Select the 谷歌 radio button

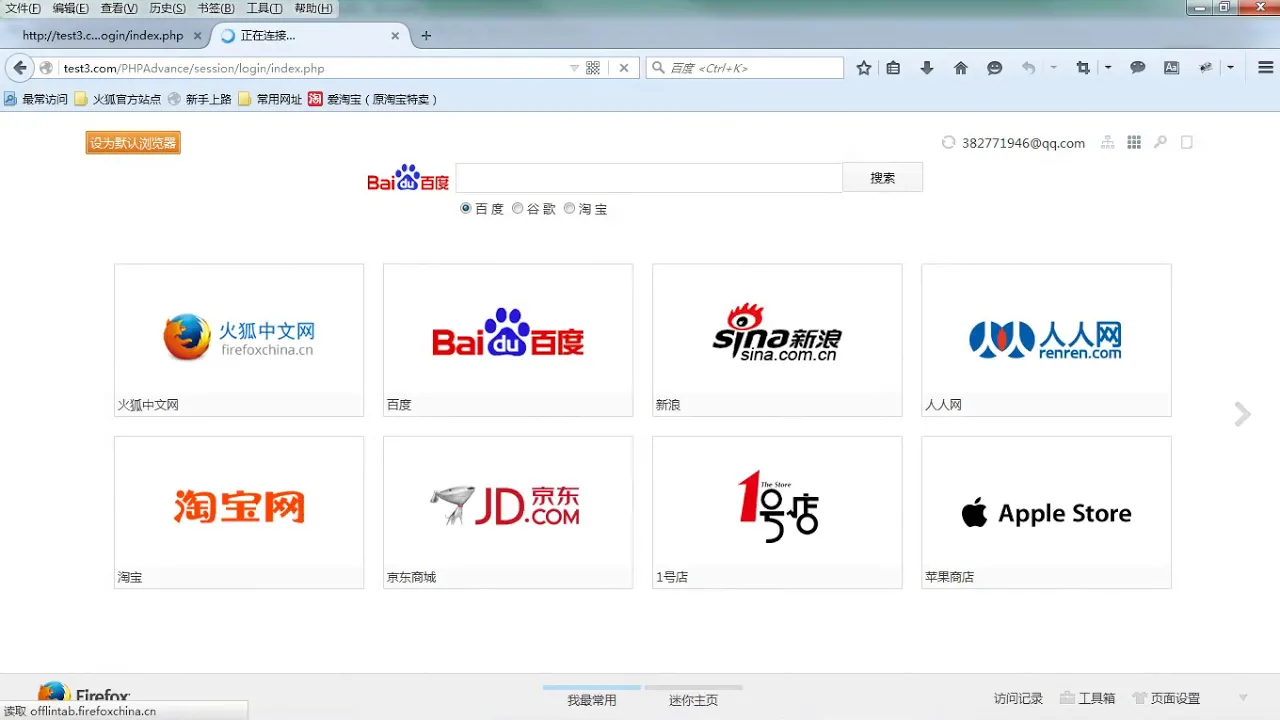tap(518, 209)
